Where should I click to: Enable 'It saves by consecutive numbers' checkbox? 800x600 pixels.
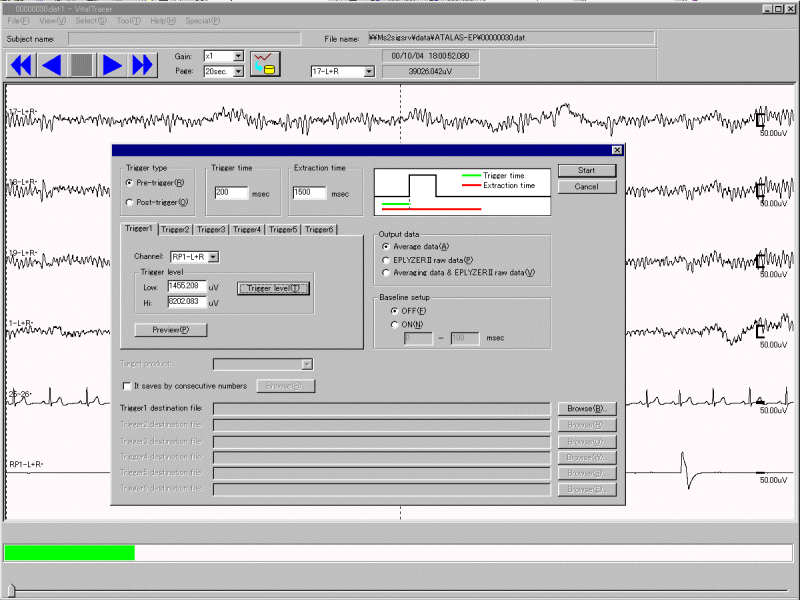pos(125,385)
